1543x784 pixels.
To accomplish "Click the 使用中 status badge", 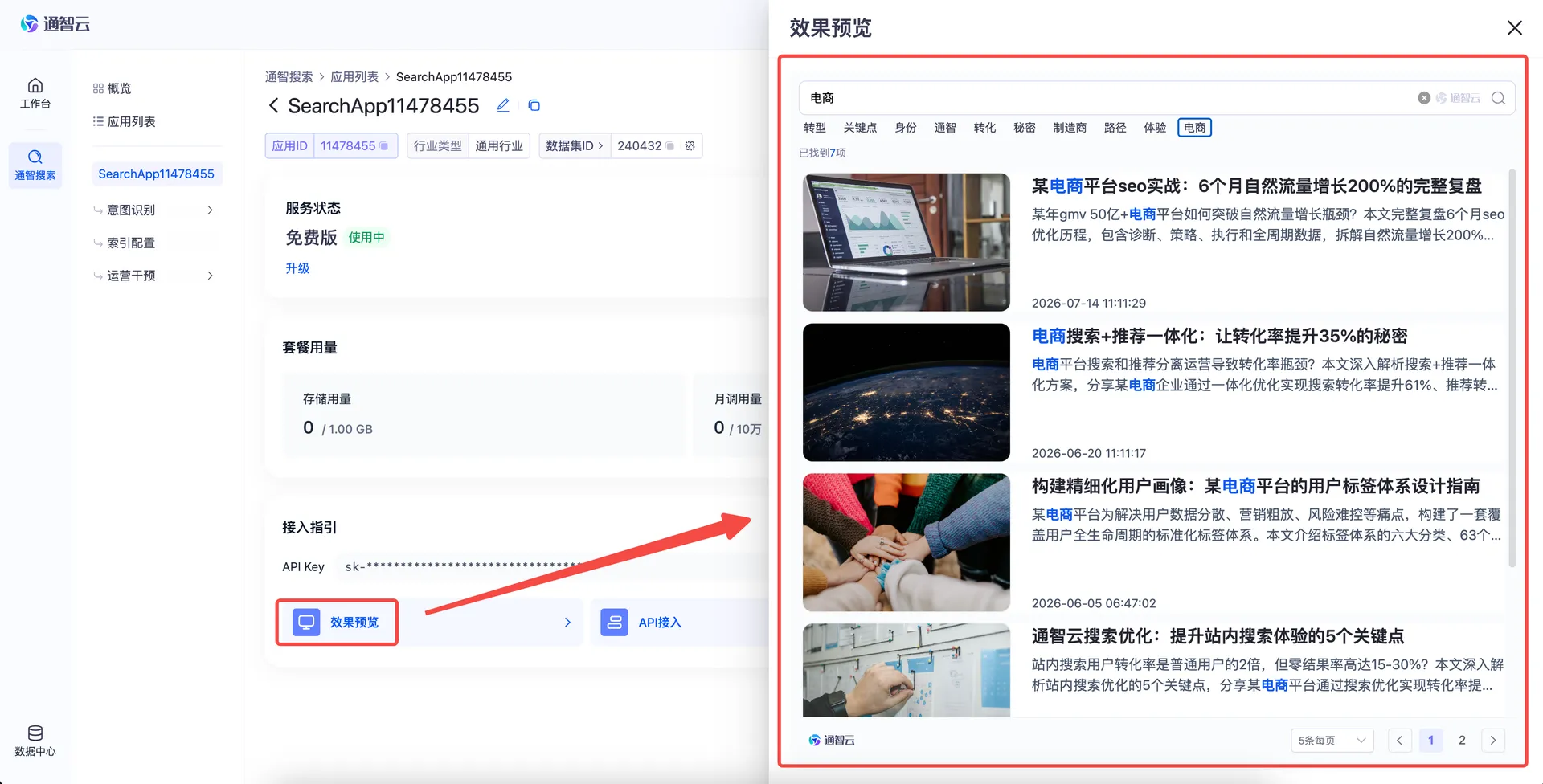I will [366, 237].
